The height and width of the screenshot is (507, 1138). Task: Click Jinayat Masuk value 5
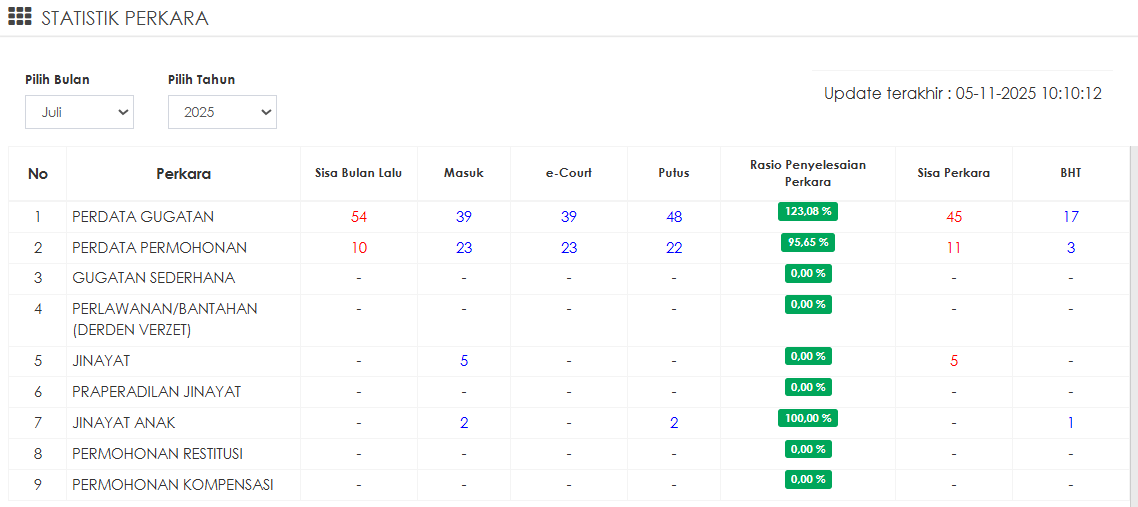464,361
